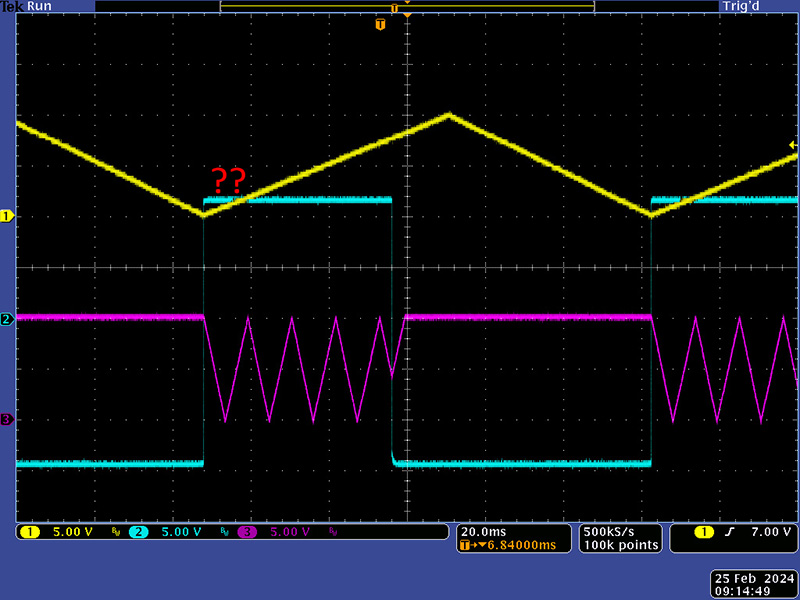Open the 7.00 V trigger level readout

pos(764,532)
